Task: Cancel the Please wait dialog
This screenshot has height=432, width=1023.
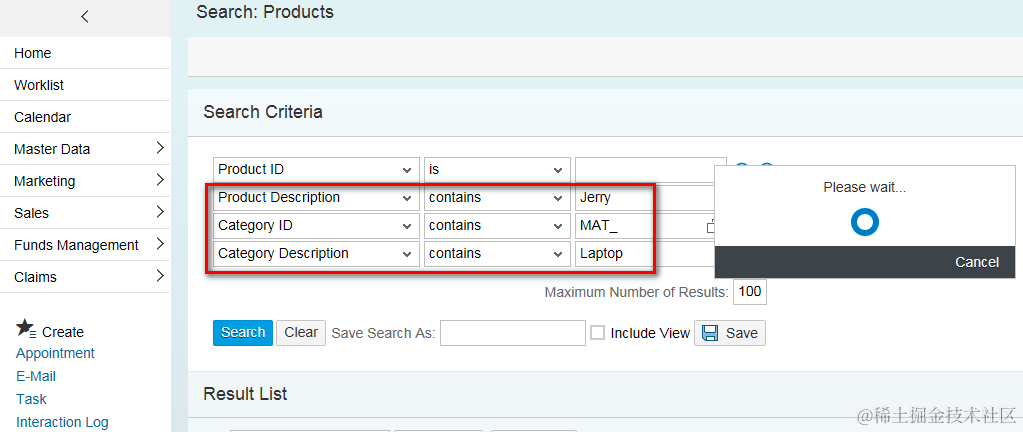Action: pos(976,262)
